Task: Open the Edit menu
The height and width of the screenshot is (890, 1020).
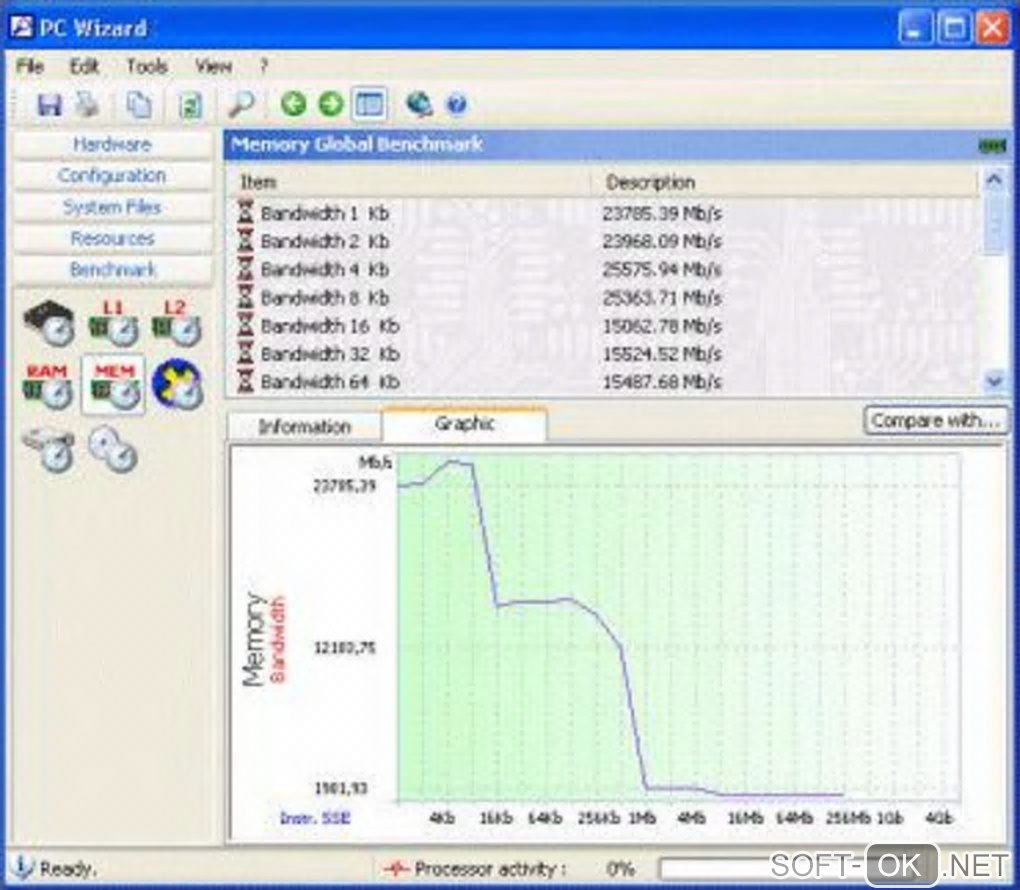Action: [85, 66]
